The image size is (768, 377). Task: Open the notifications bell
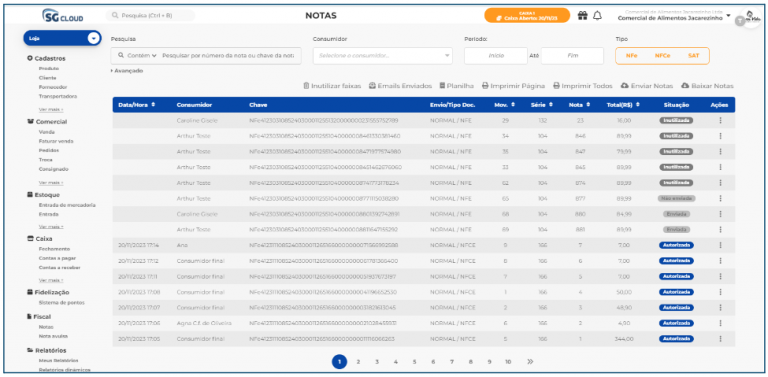pyautogui.click(x=597, y=16)
